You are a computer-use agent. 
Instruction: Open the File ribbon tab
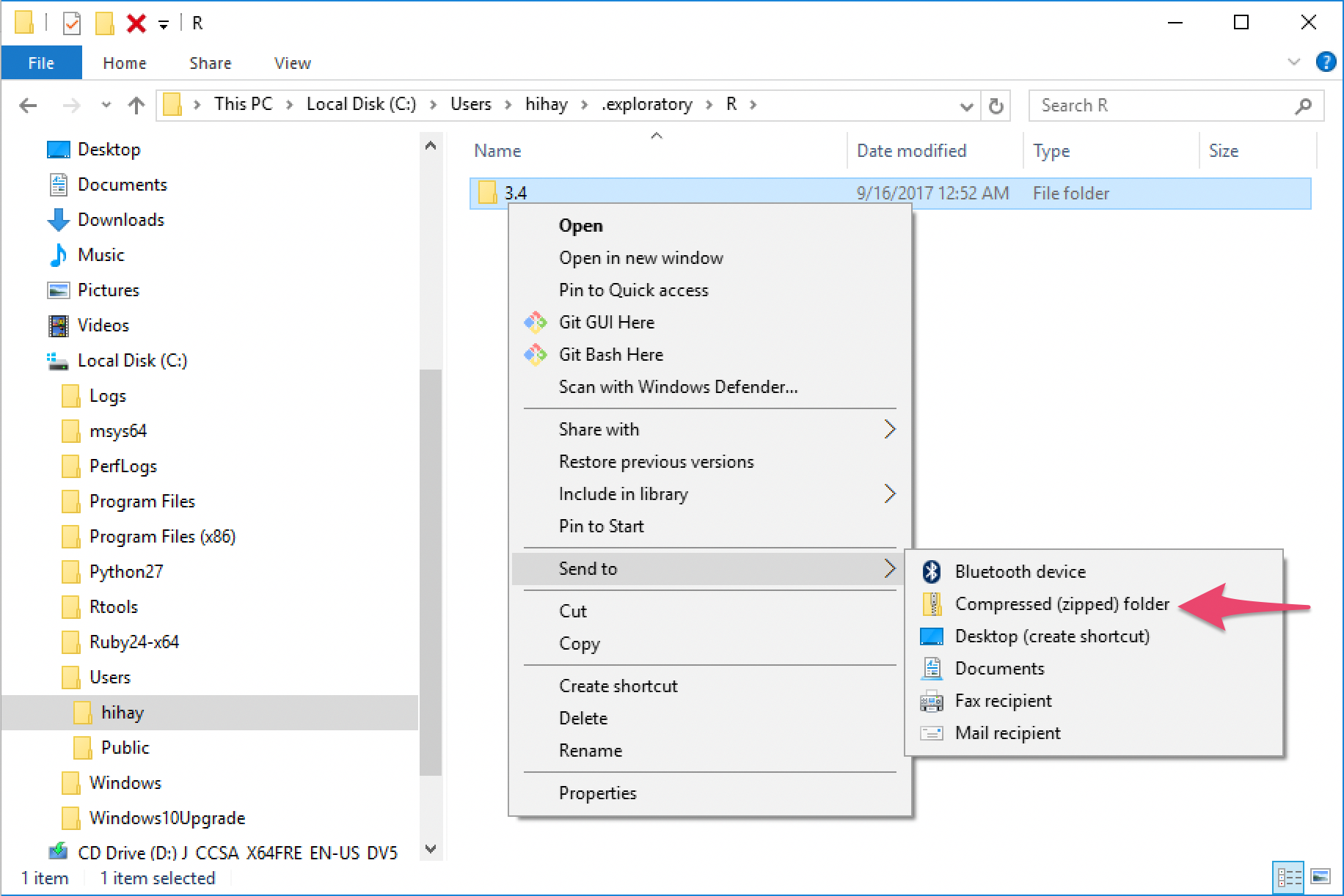click(41, 63)
